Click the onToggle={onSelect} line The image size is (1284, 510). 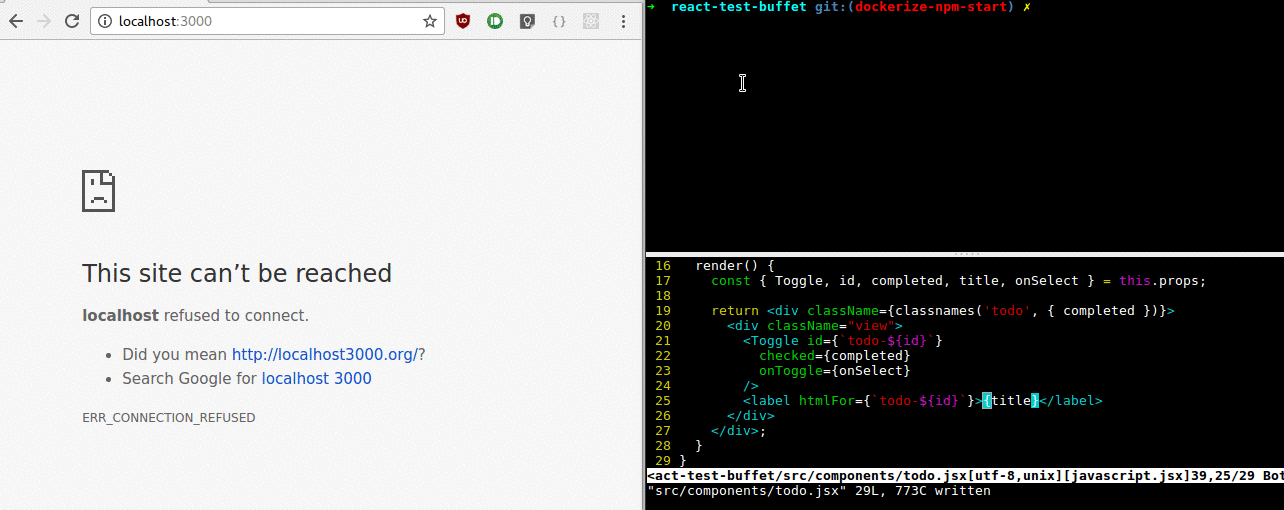[835, 371]
